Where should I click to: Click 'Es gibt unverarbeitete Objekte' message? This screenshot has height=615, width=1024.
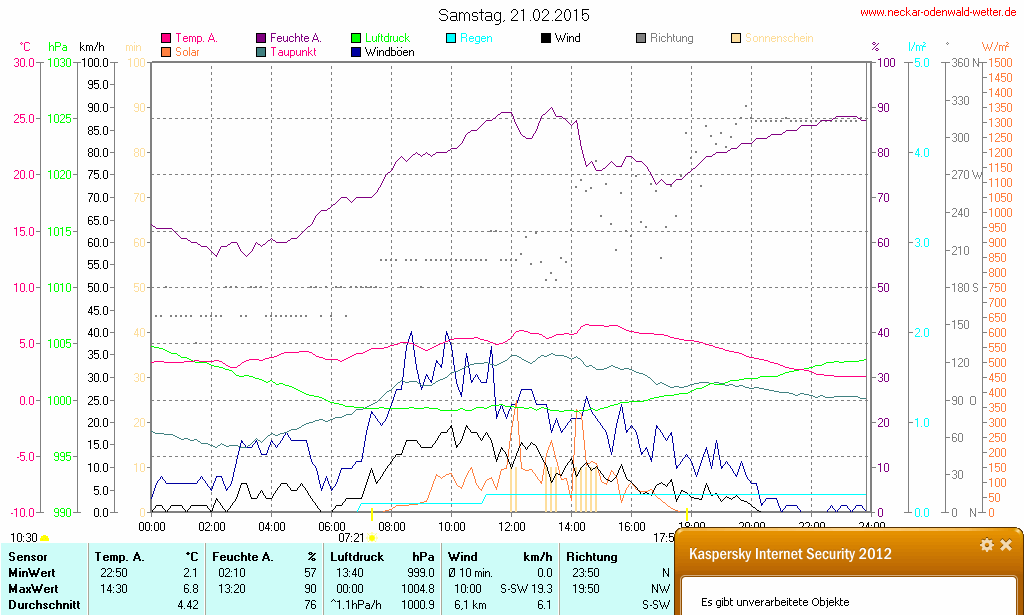point(775,602)
